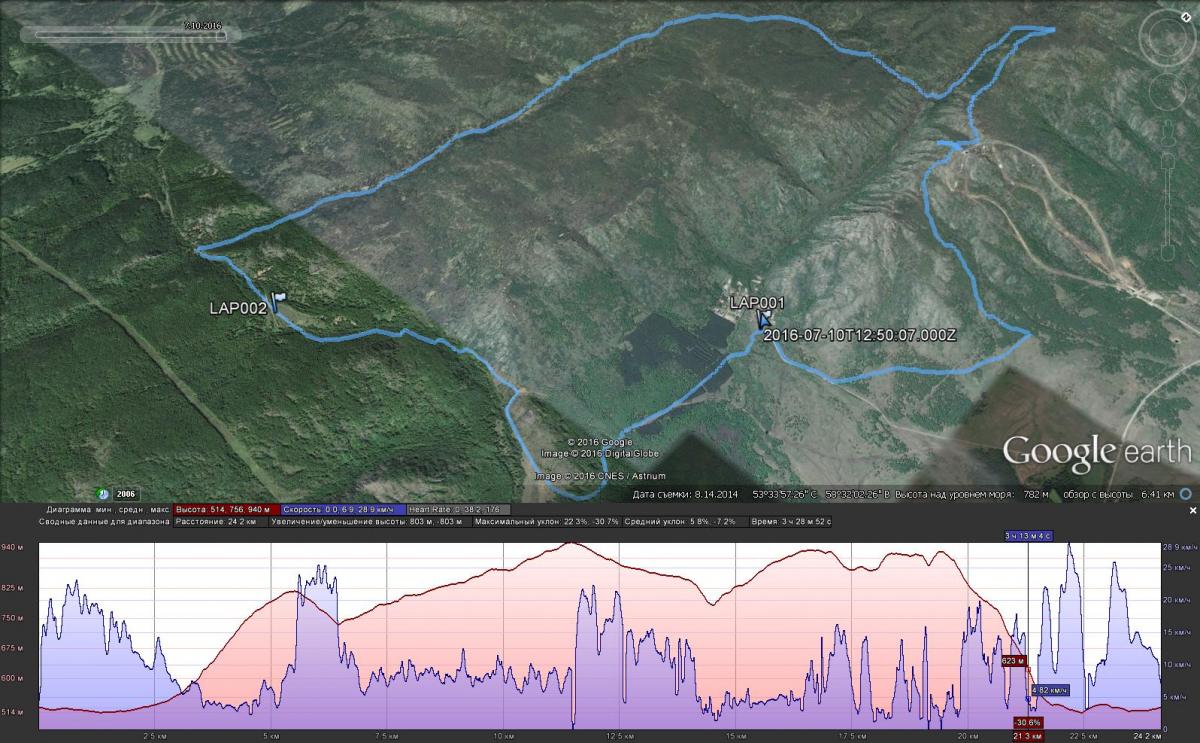1200x743 pixels.
Task: Click the 2006 imagery year button
Action: click(x=125, y=493)
